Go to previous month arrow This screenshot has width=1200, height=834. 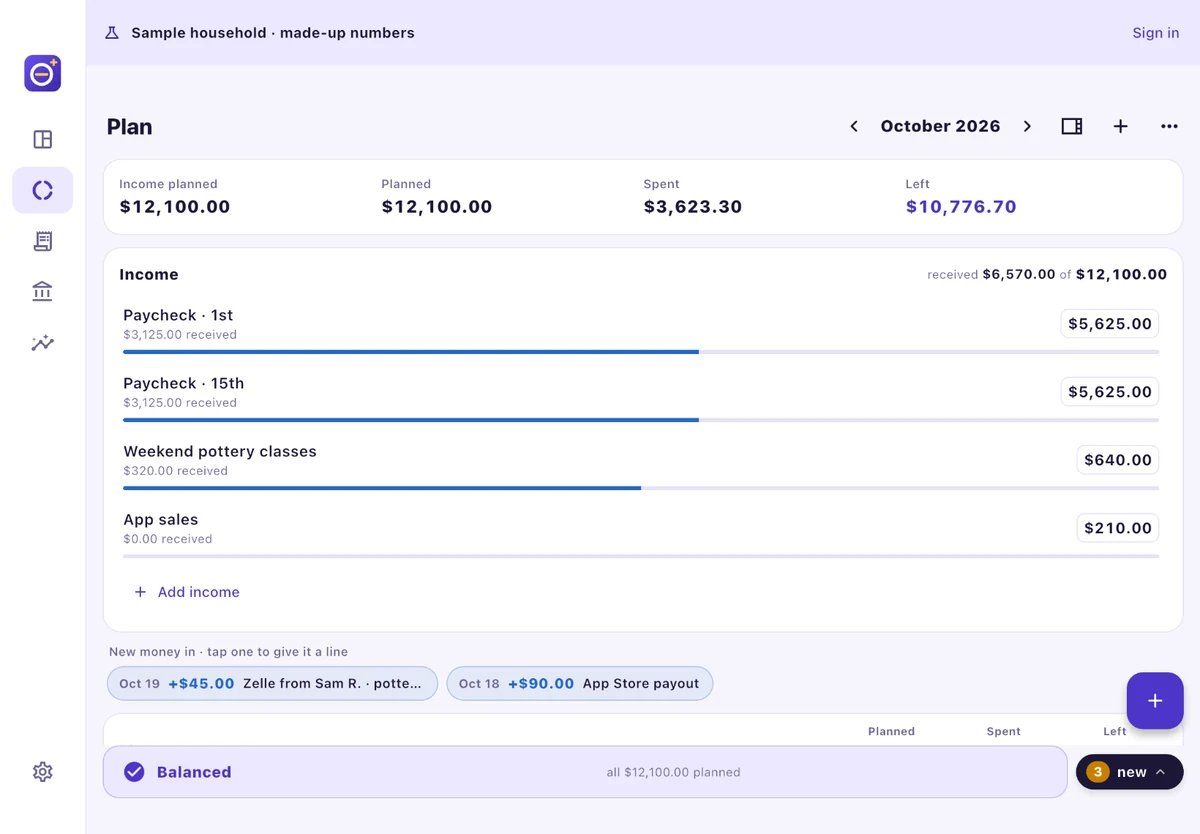pos(854,126)
